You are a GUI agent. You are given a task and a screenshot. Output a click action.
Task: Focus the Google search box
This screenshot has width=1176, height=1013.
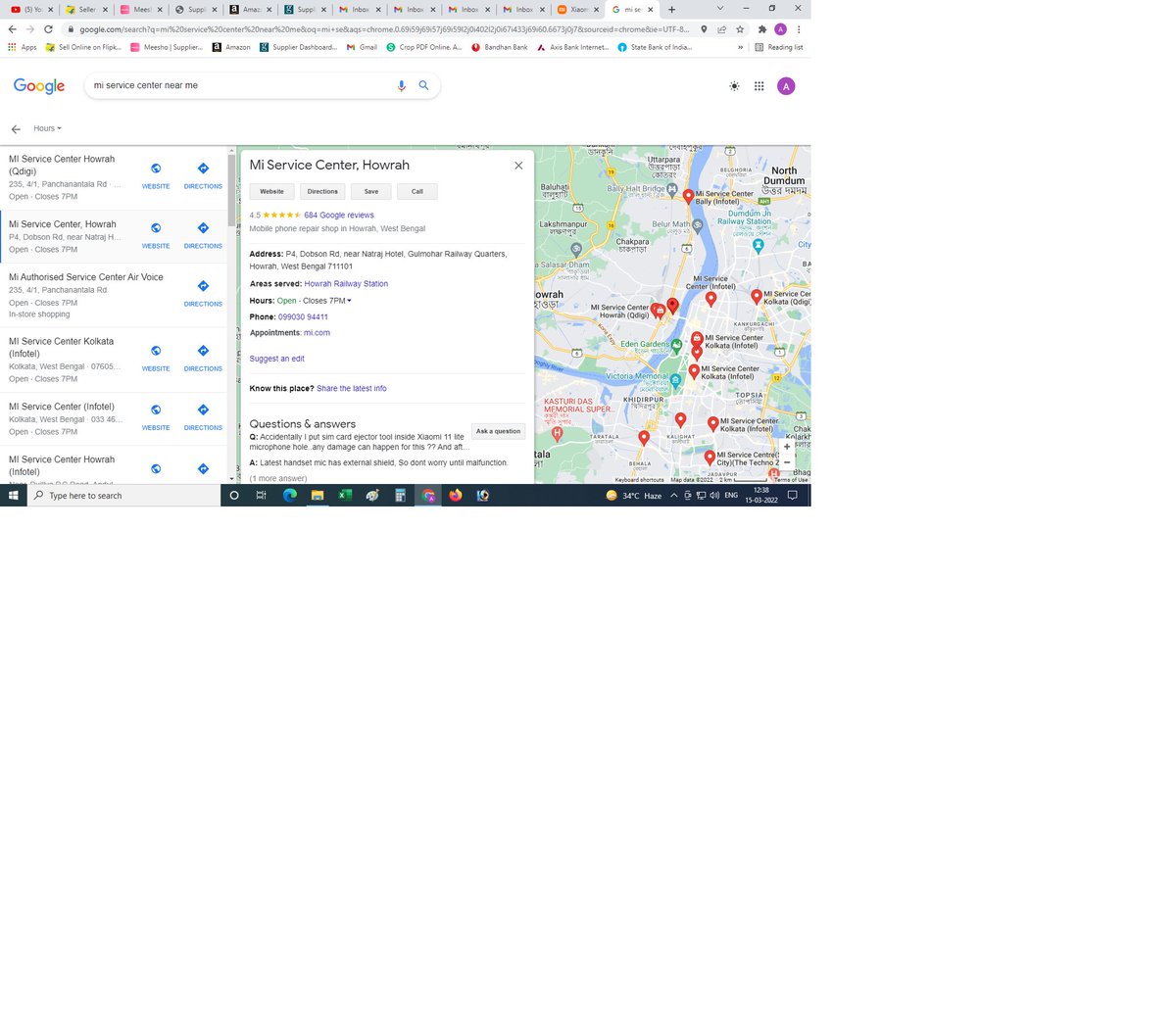(240, 86)
